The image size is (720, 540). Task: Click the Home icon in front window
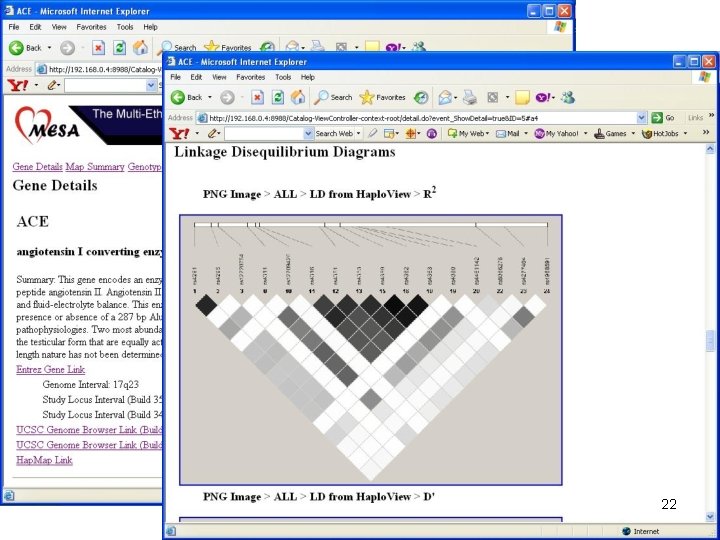pyautogui.click(x=298, y=97)
